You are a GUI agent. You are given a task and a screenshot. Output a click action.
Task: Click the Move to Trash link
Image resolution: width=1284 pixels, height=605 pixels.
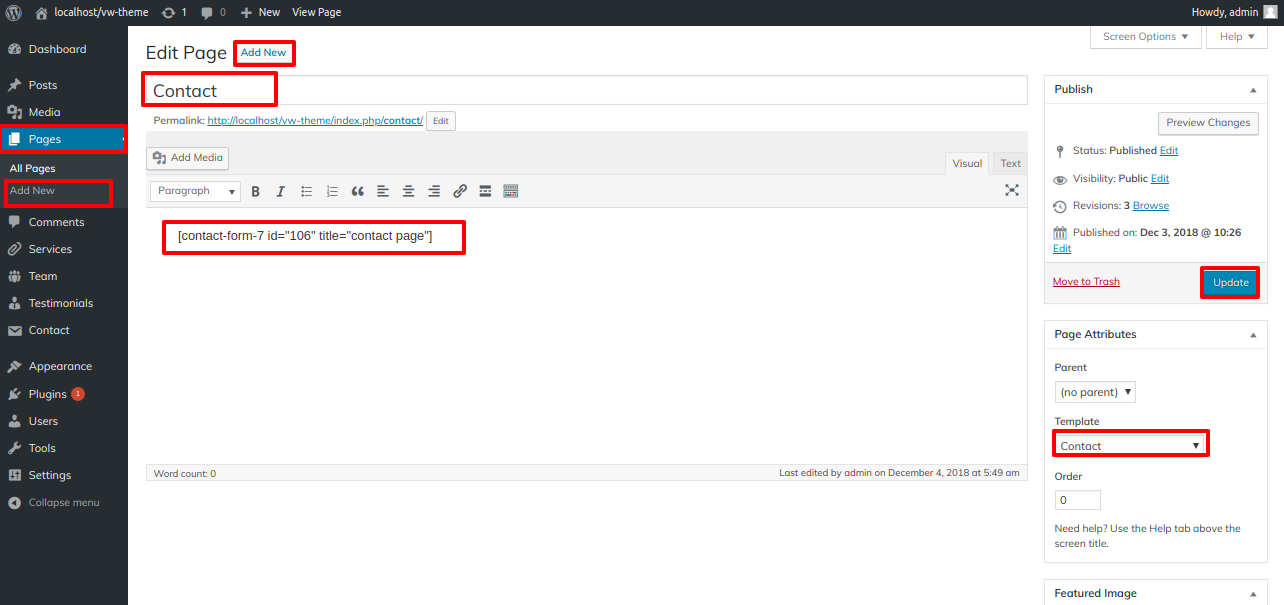(1086, 282)
